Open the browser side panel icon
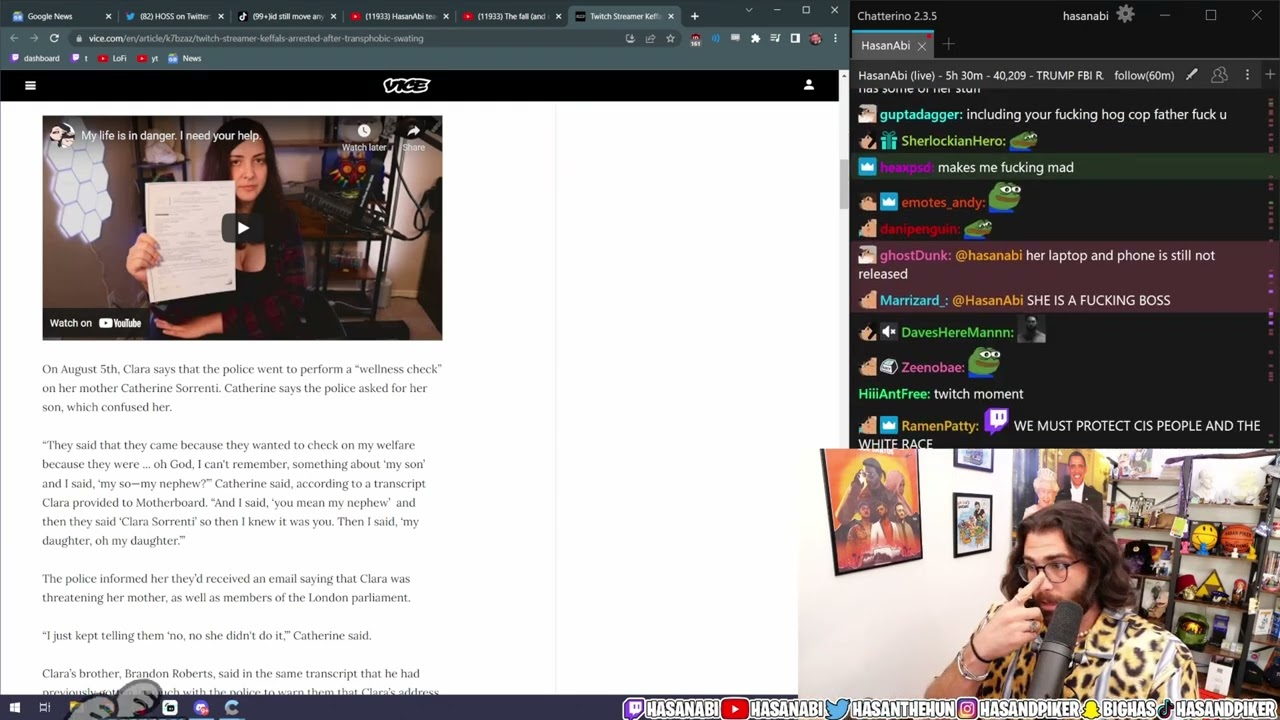Screen dimensions: 1280x720 795,38
